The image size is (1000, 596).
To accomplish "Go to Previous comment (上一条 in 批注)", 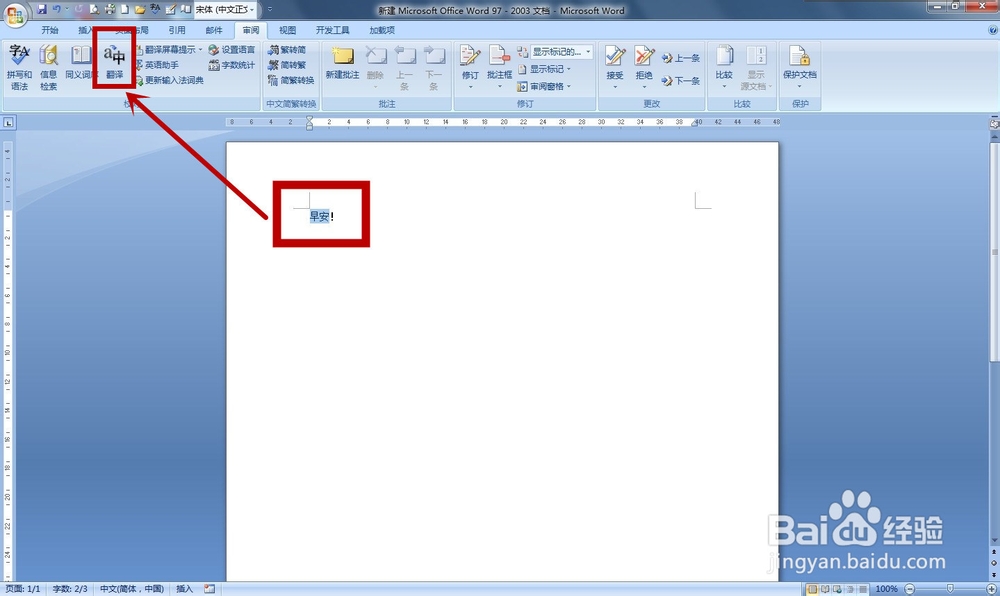I will click(405, 68).
